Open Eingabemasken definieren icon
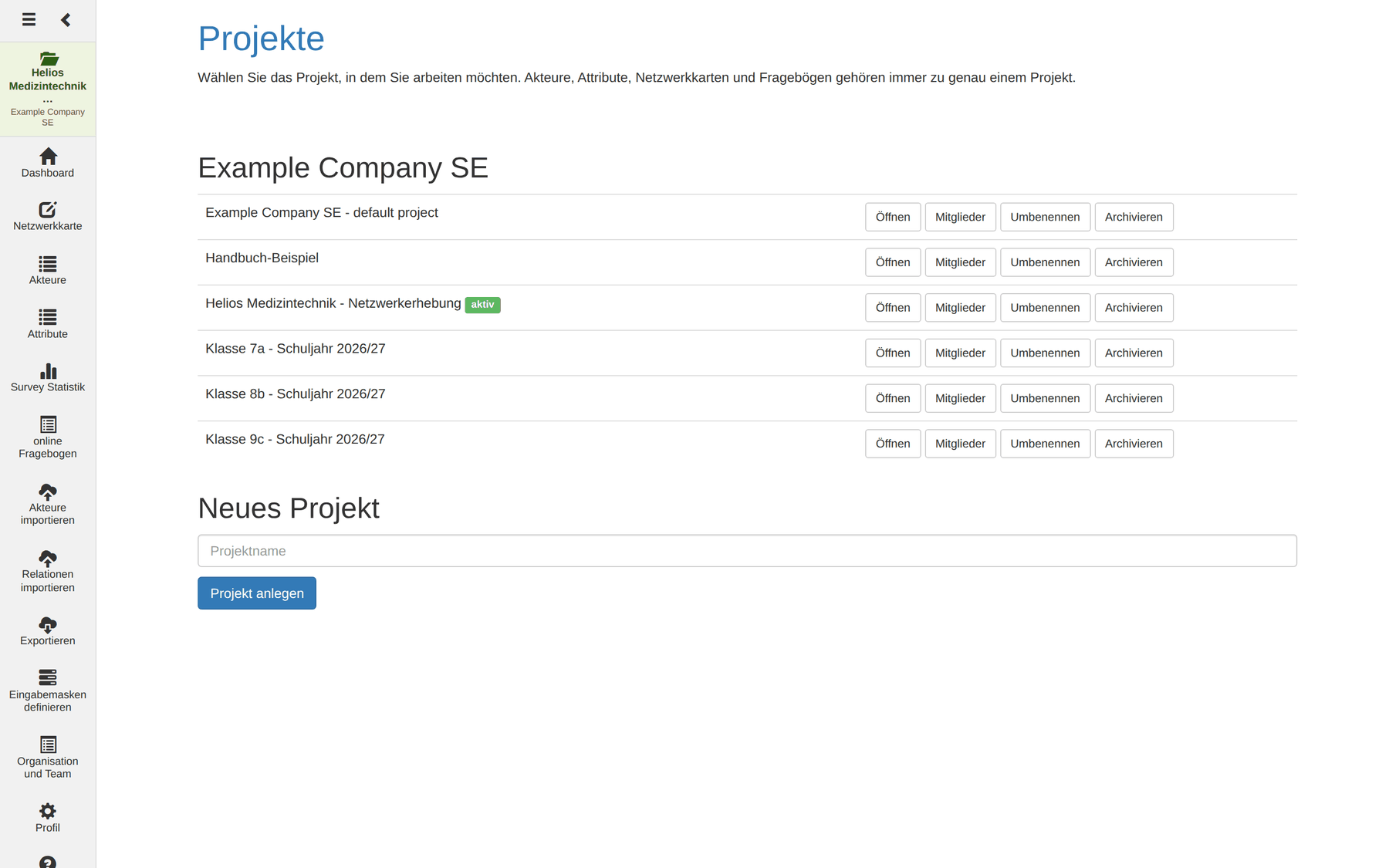Viewport: 1389px width, 868px height. (x=48, y=677)
